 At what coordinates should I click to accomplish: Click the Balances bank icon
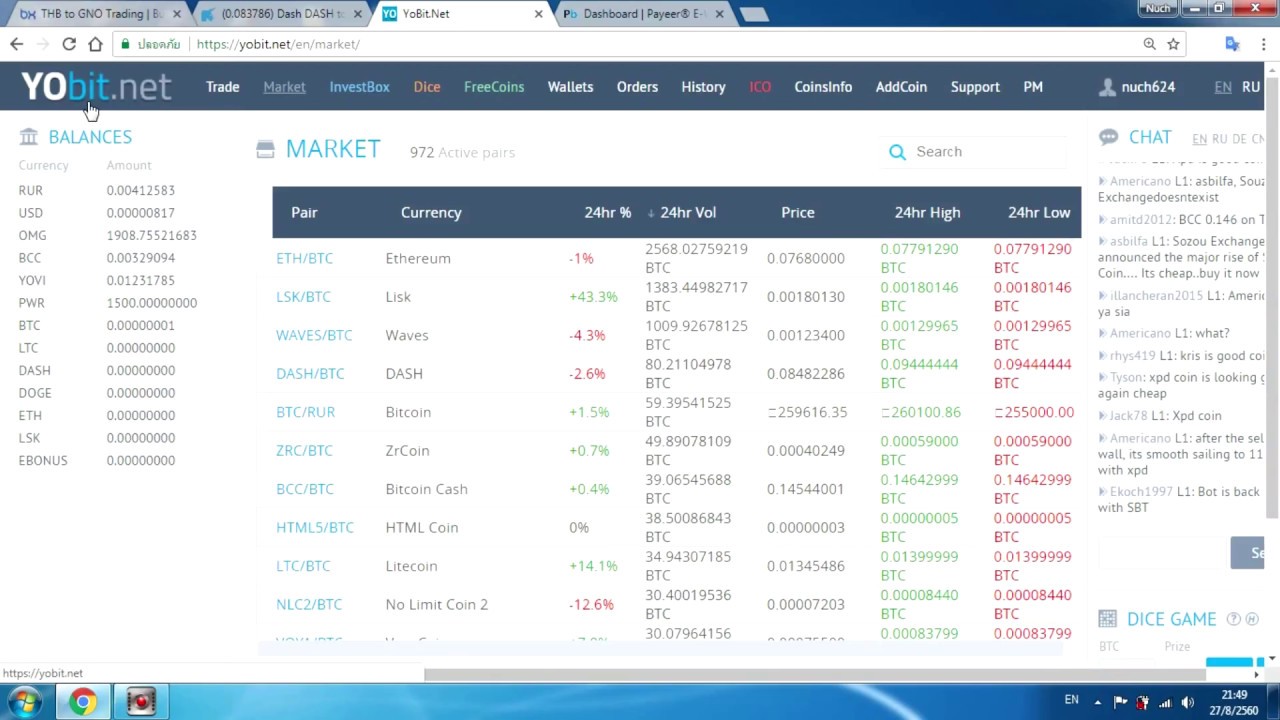click(x=28, y=137)
